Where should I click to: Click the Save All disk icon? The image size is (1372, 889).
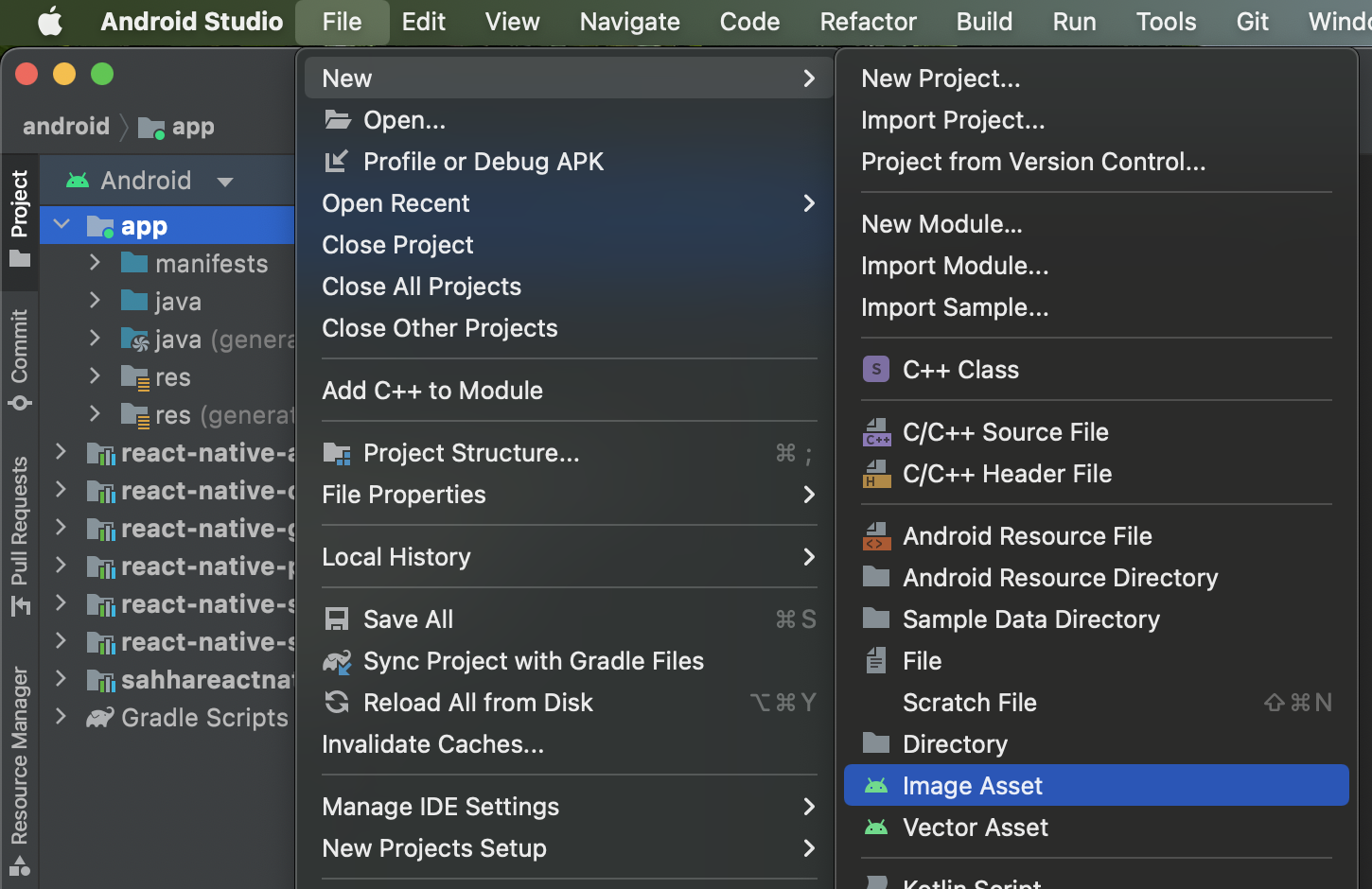tap(337, 619)
